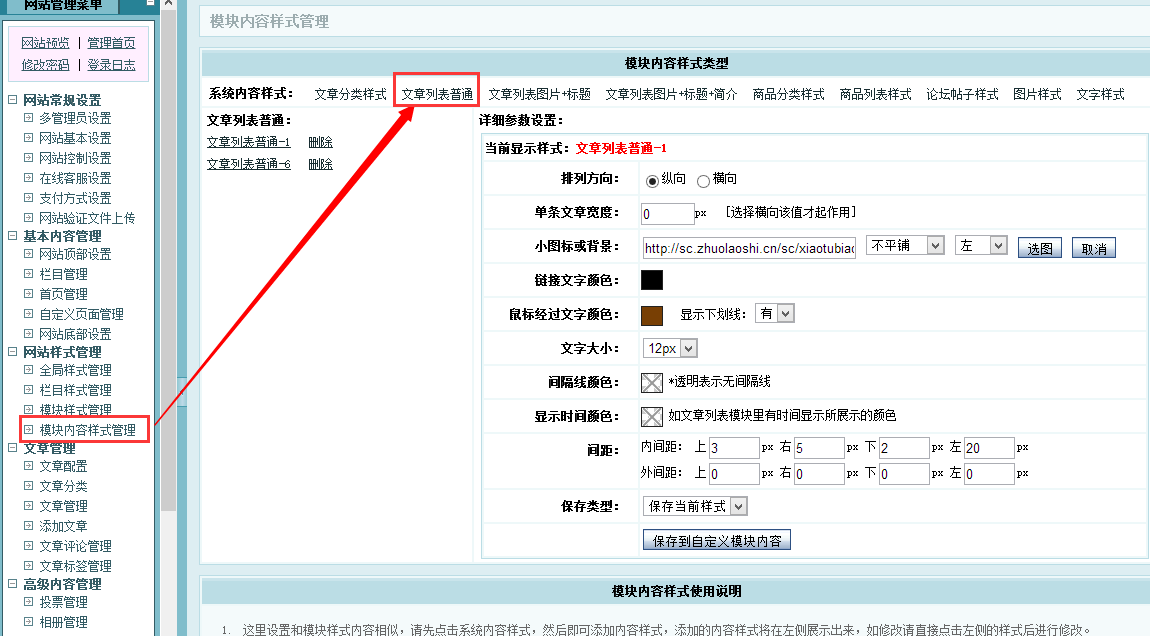Switch to the 文章分类样式 tab
1150x636 pixels.
(350, 94)
